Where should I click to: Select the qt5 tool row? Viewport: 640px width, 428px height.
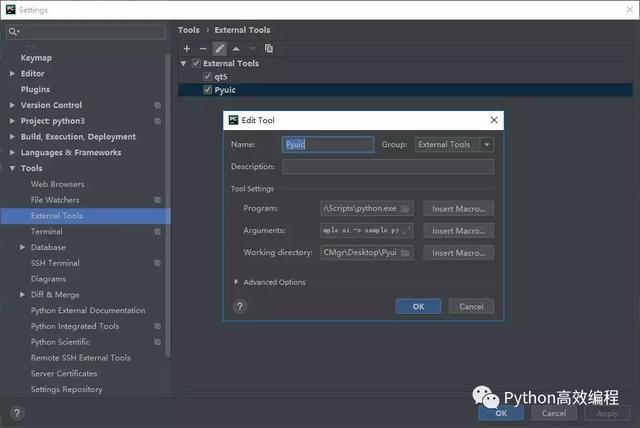(x=405, y=77)
